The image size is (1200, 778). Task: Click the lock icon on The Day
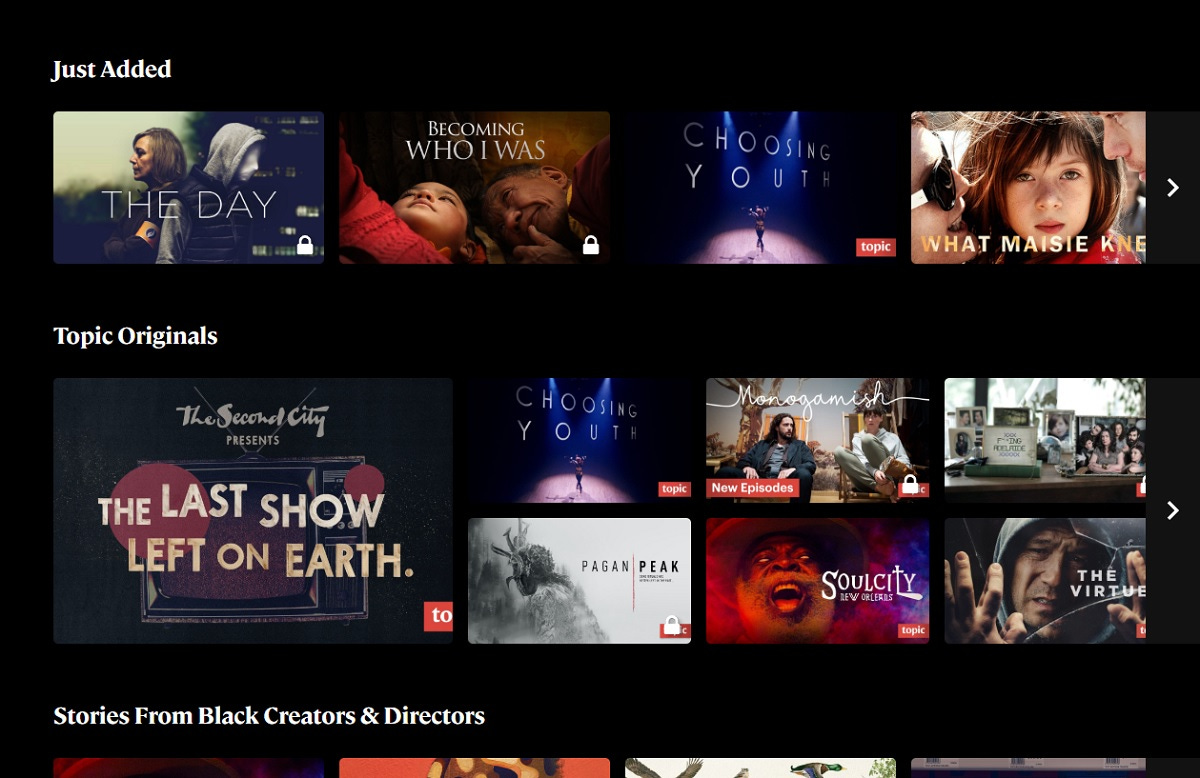coord(305,244)
